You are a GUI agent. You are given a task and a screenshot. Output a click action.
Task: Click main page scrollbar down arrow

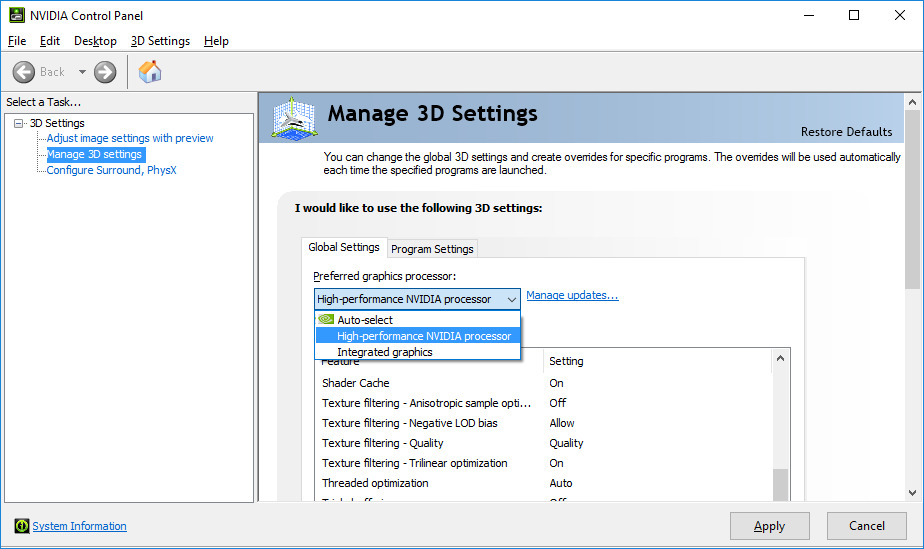[x=912, y=493]
